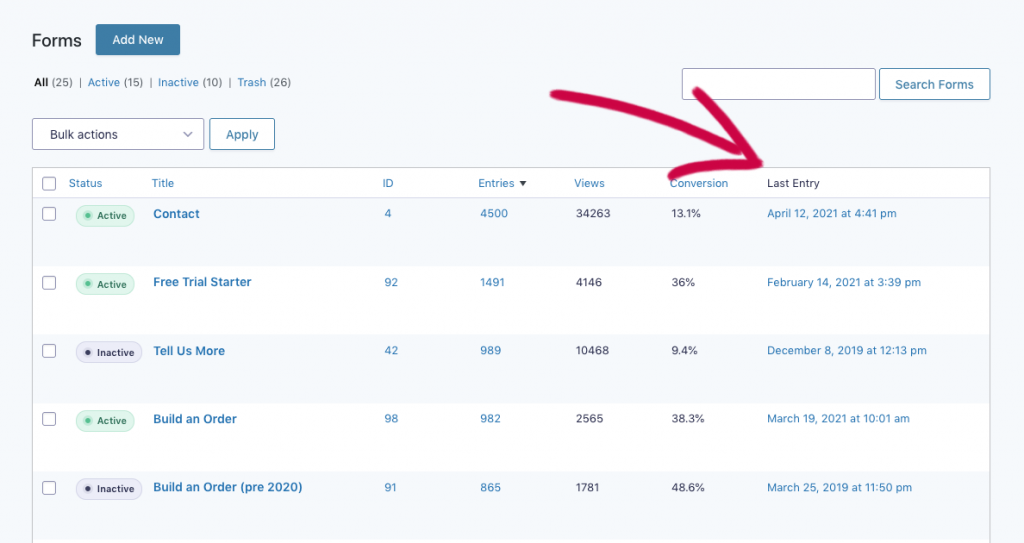
Task: Open the Bulk actions dropdown
Action: pyautogui.click(x=118, y=134)
